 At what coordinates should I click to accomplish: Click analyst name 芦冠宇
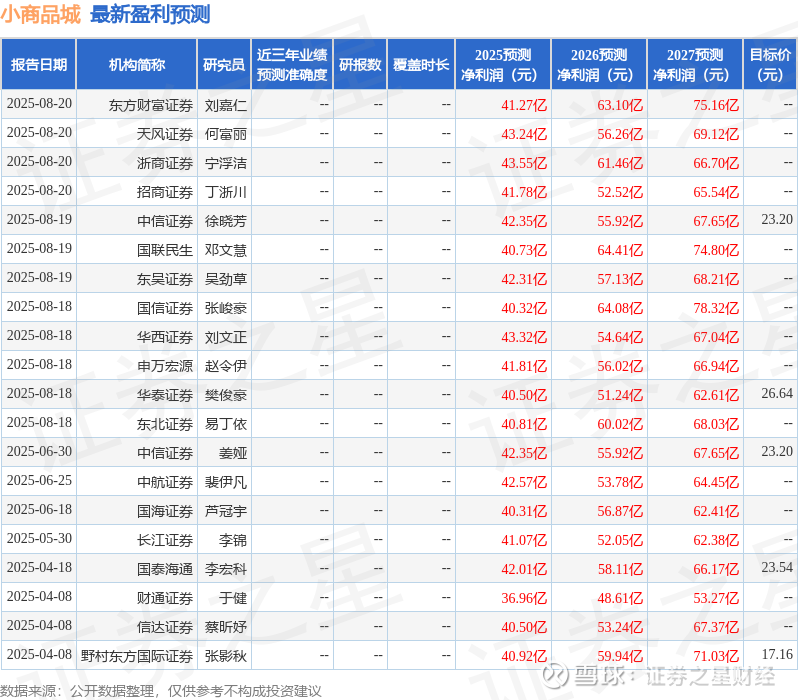coord(225,512)
